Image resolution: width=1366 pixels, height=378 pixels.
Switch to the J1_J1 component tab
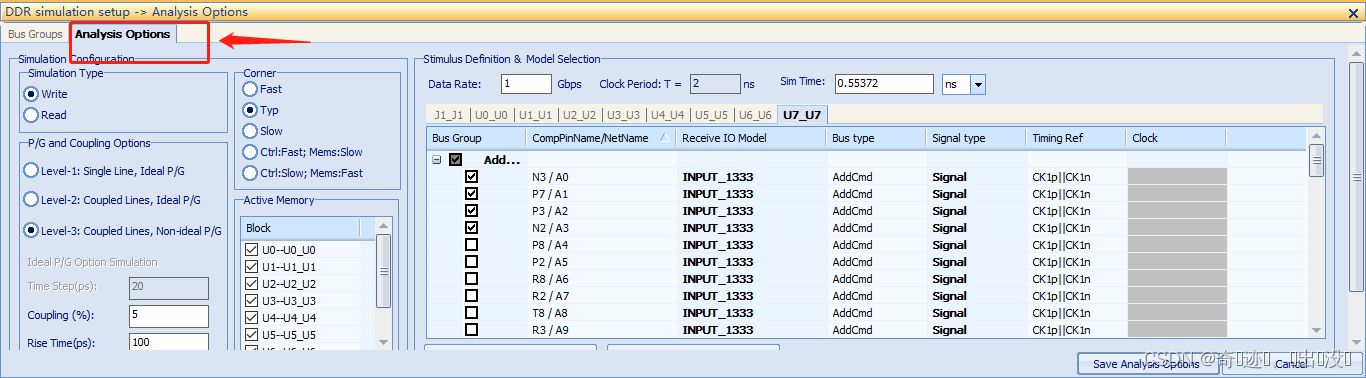(x=448, y=115)
